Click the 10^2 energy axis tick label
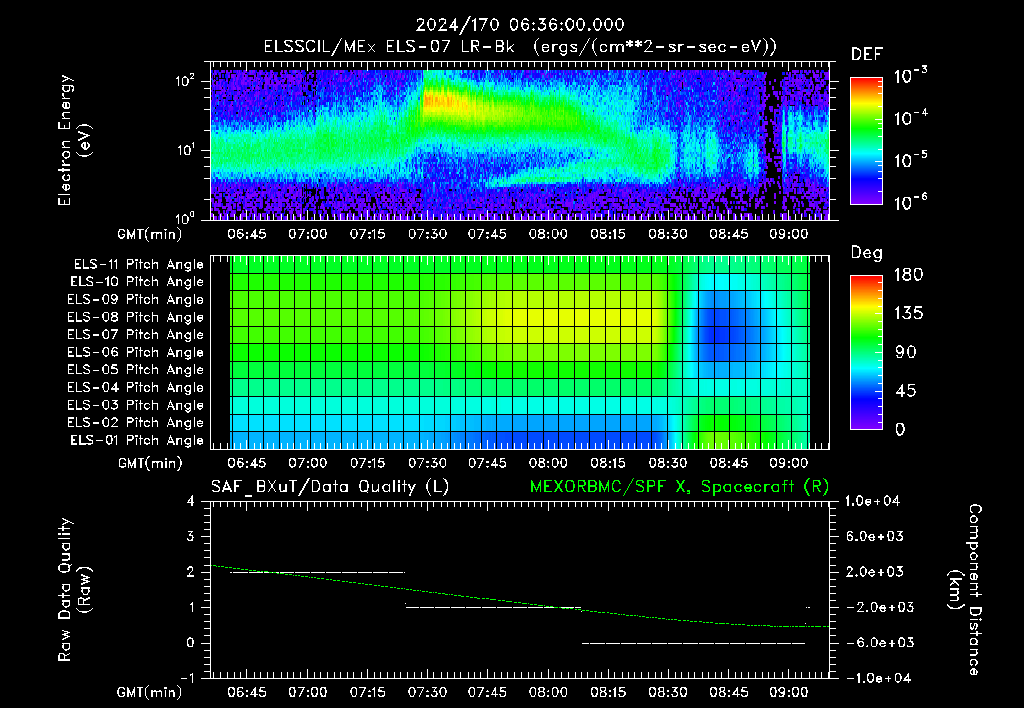 (x=185, y=81)
